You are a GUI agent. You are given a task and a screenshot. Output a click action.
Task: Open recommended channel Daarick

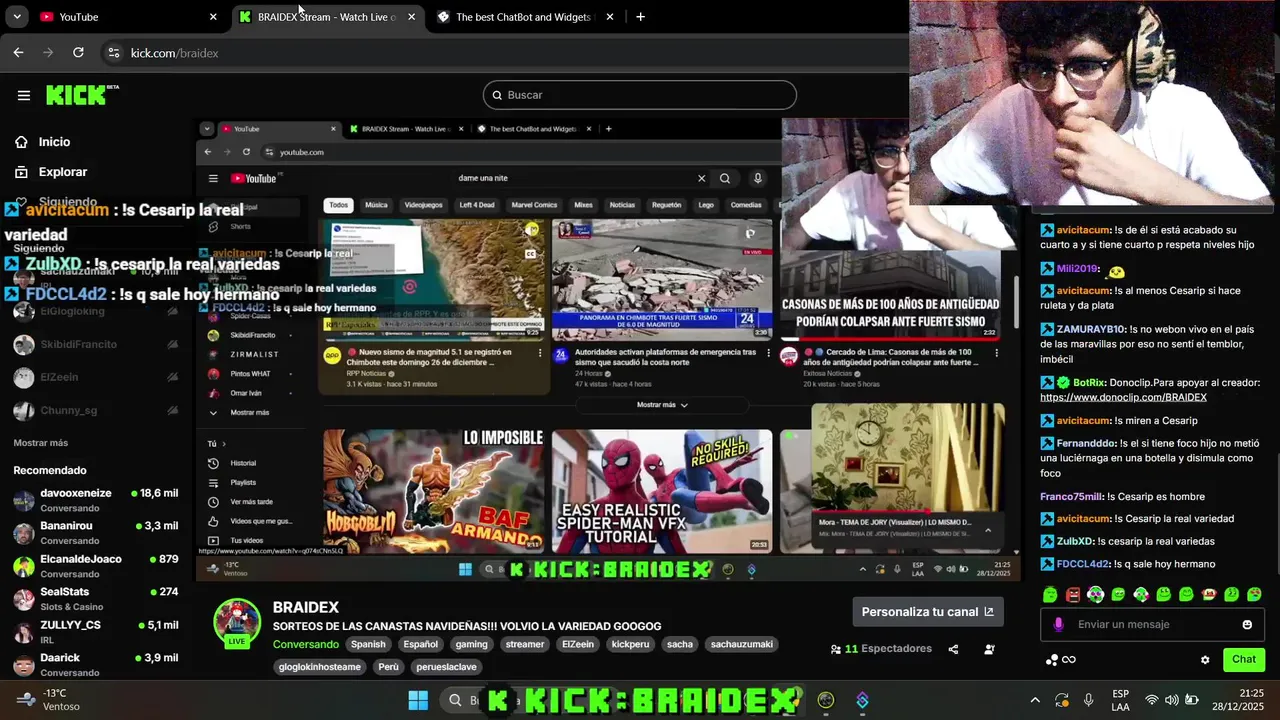pyautogui.click(x=95, y=664)
